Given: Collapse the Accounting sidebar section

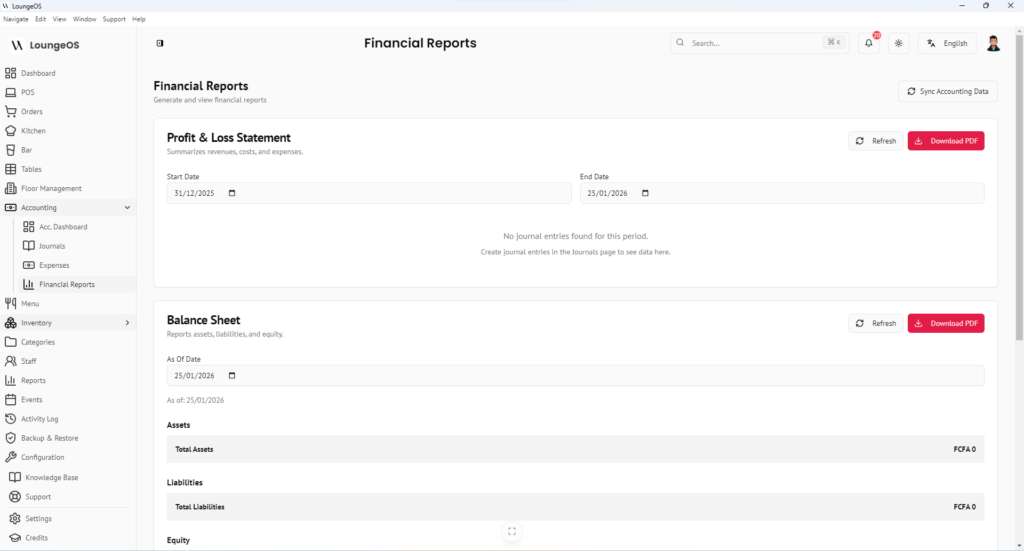Looking at the screenshot, I should pos(127,208).
